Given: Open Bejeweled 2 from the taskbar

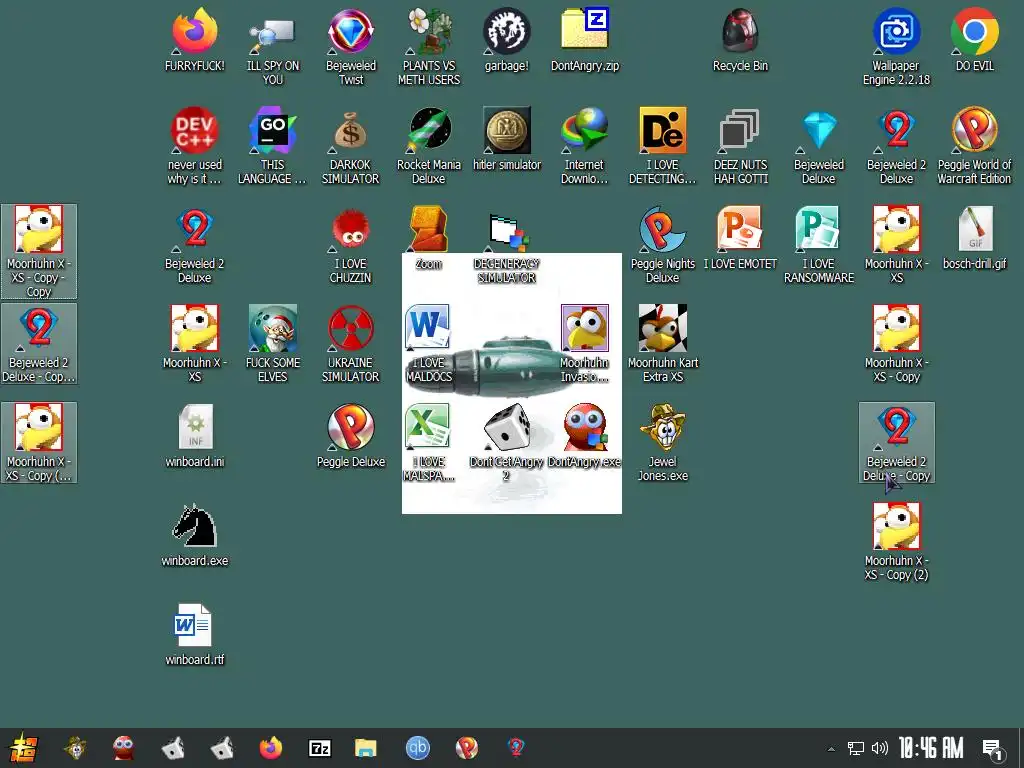Looking at the screenshot, I should tap(516, 747).
